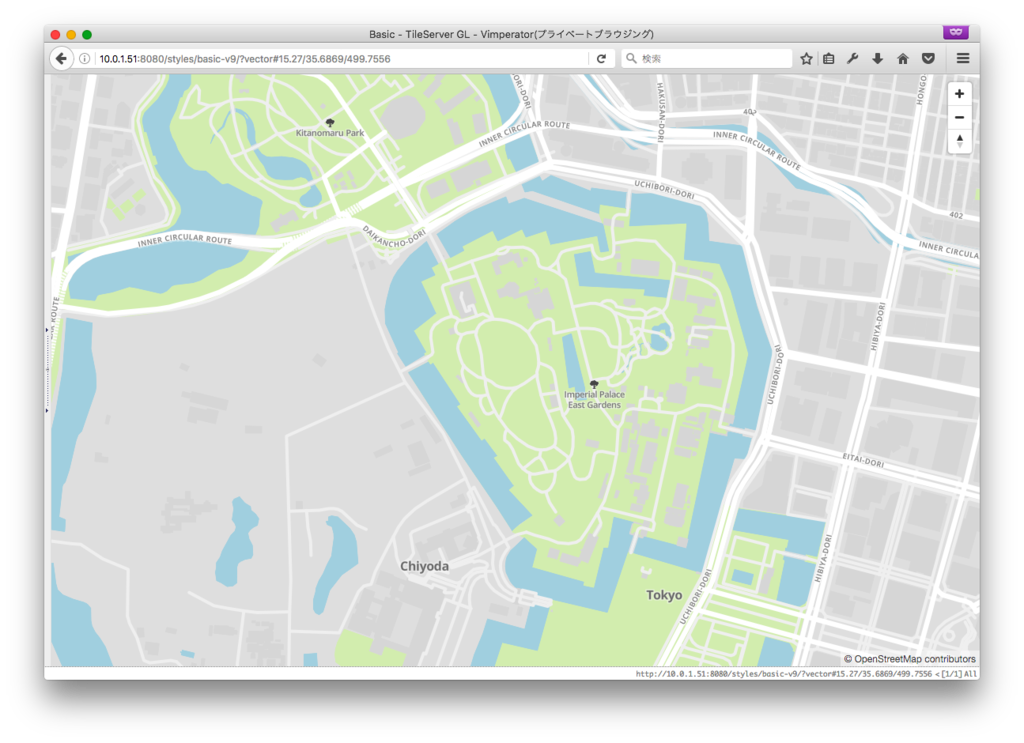This screenshot has width=1024, height=743.
Task: Open developer tools wrench icon
Action: coord(853,59)
